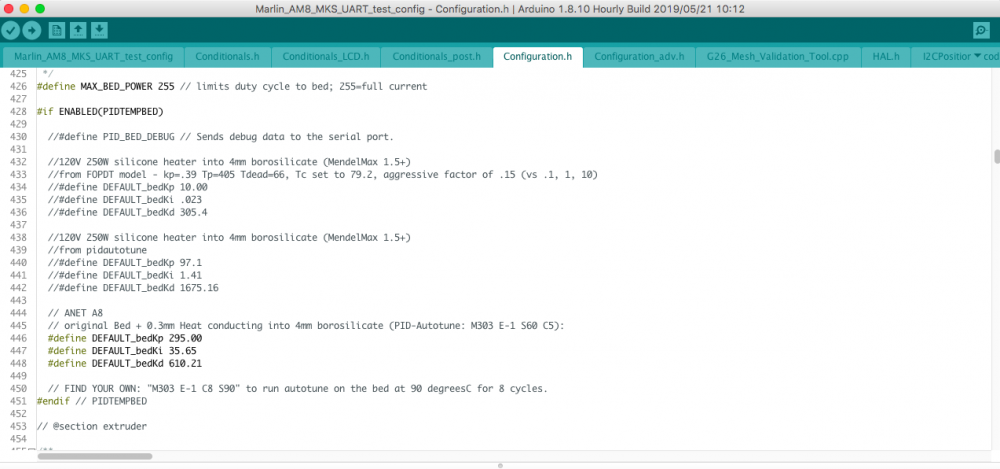
Task: Click the '// ANET A8' comment
Action: pyautogui.click(x=75, y=313)
